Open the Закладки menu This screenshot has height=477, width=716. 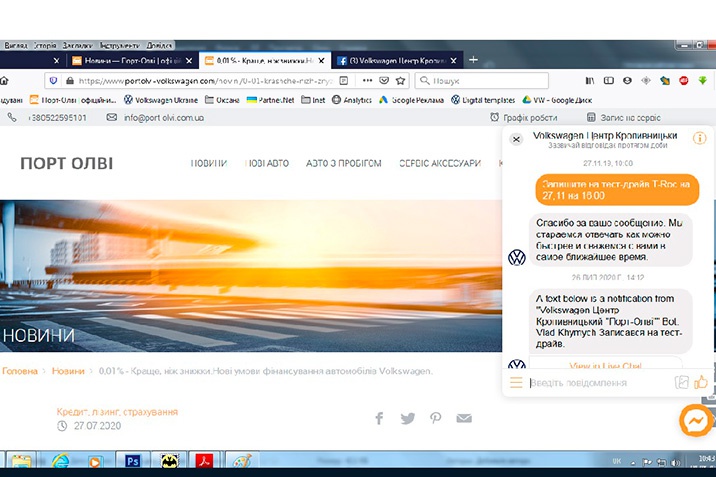(78, 45)
